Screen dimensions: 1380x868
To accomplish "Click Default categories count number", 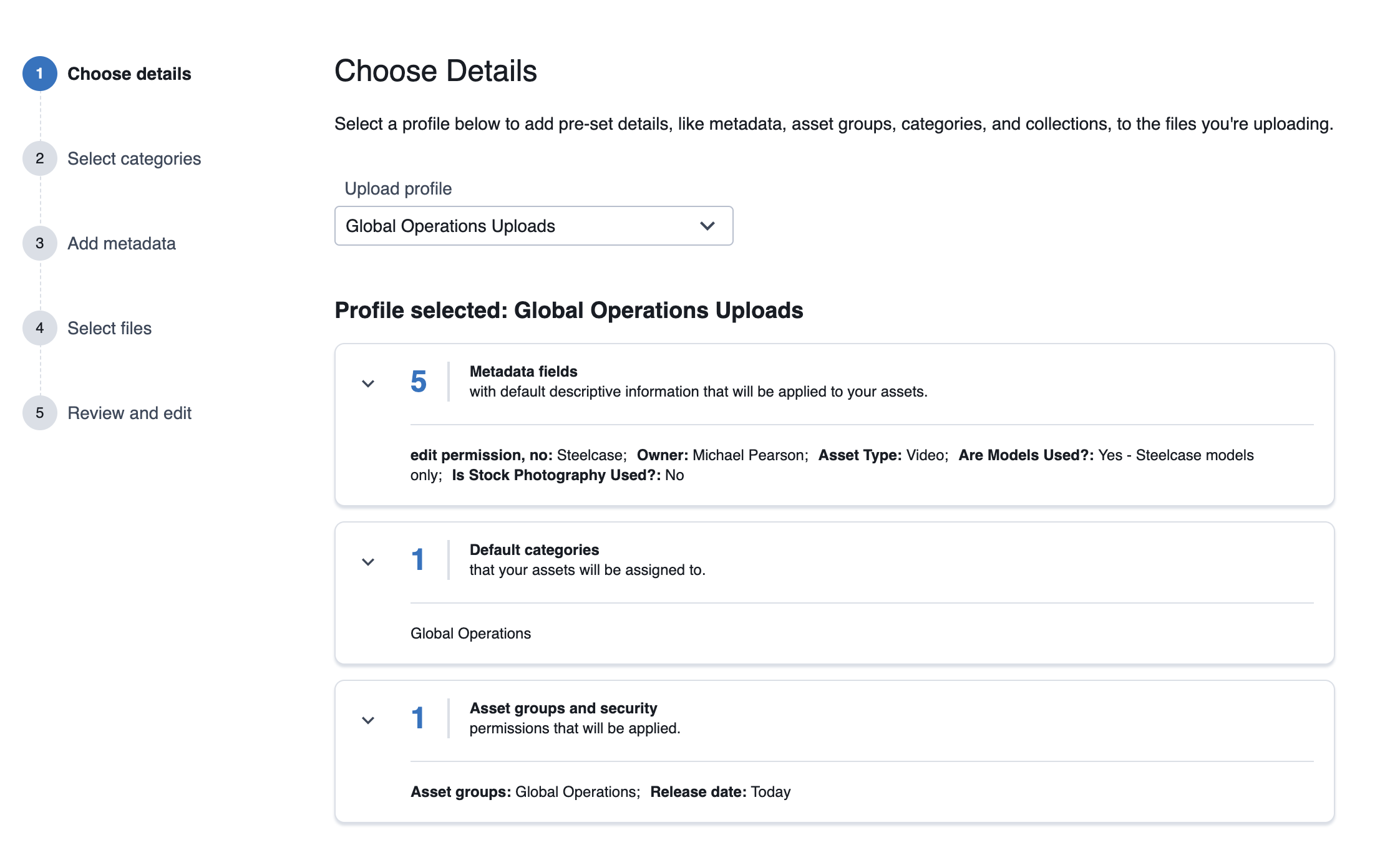I will pos(418,560).
